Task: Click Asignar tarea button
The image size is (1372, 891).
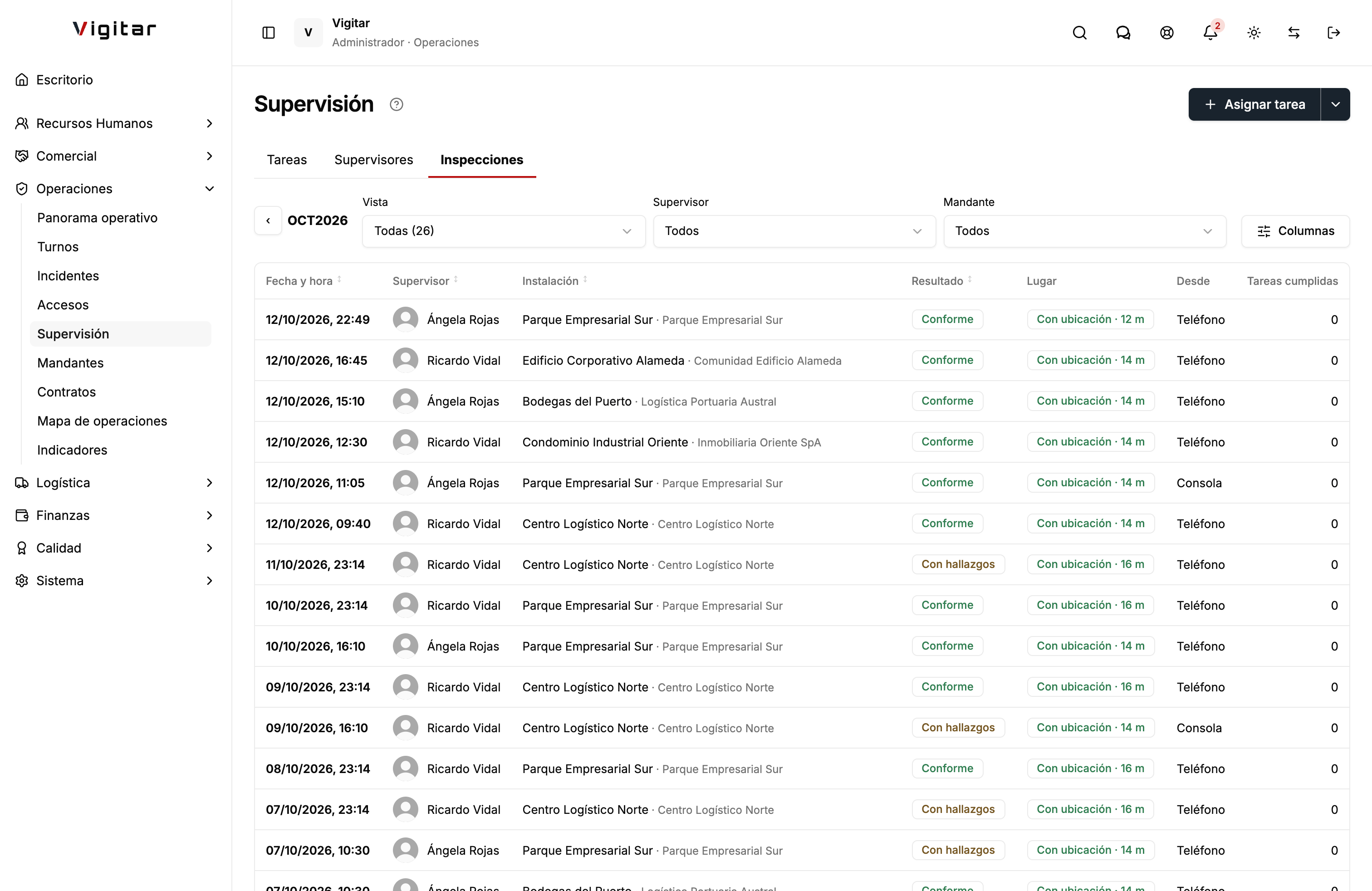Action: [x=1254, y=104]
